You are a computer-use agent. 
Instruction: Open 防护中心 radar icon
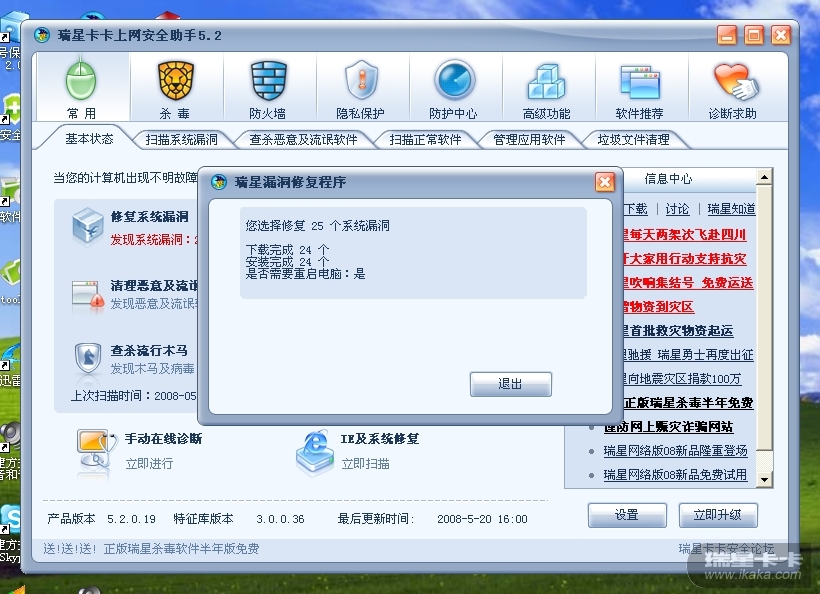coord(454,80)
